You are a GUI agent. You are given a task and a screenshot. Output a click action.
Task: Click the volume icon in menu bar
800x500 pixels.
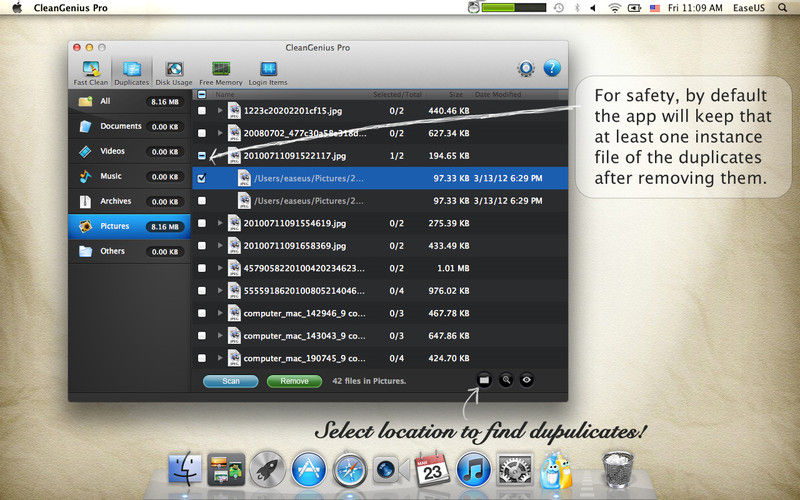pos(593,8)
